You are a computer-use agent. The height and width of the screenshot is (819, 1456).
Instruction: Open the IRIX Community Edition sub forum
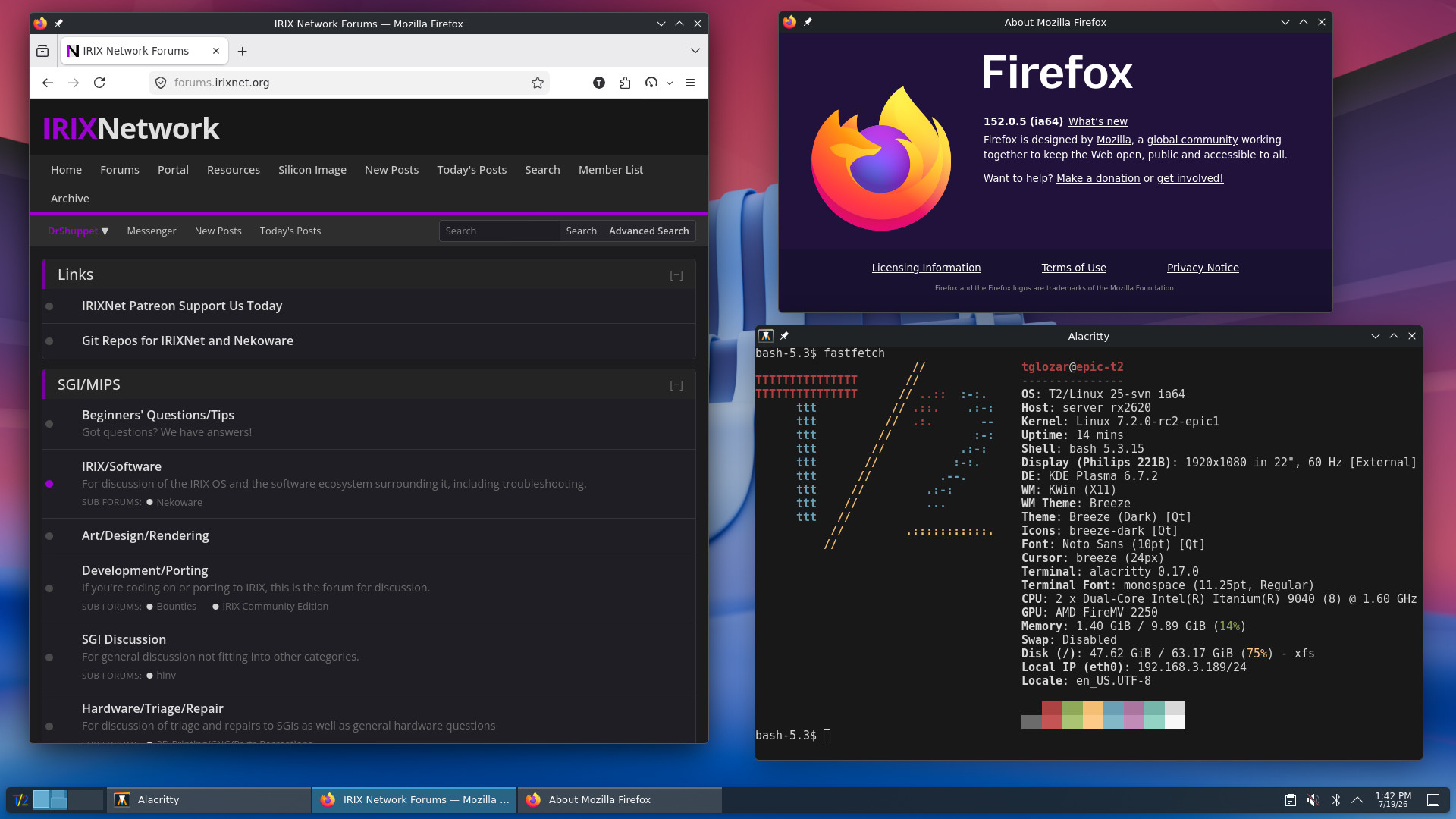[x=275, y=606]
